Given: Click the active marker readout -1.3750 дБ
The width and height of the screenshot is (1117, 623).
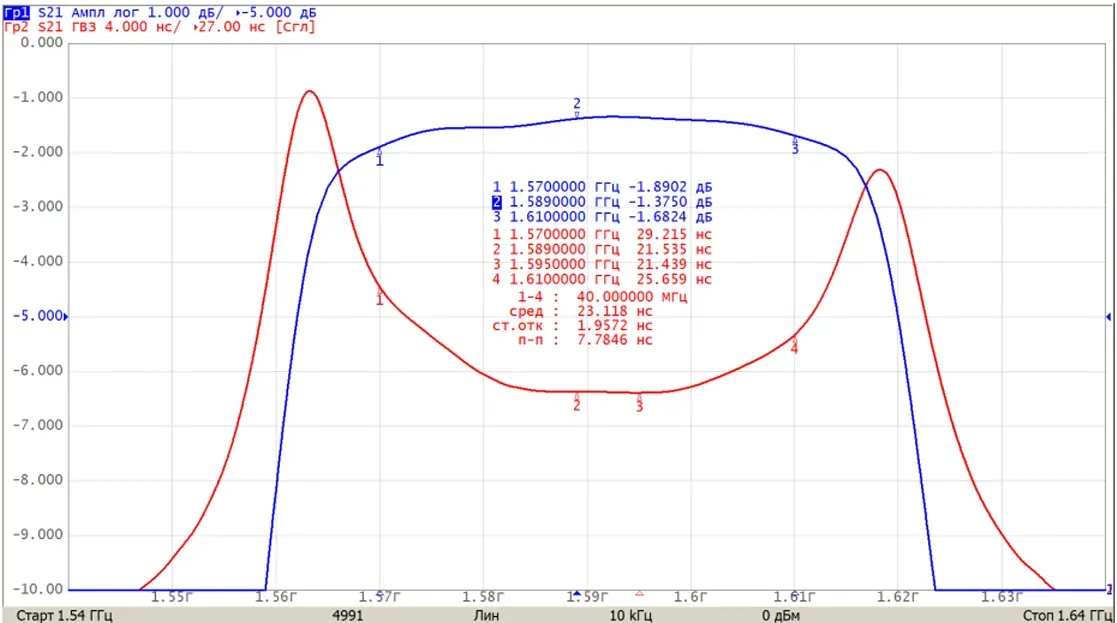Looking at the screenshot, I should click(602, 201).
